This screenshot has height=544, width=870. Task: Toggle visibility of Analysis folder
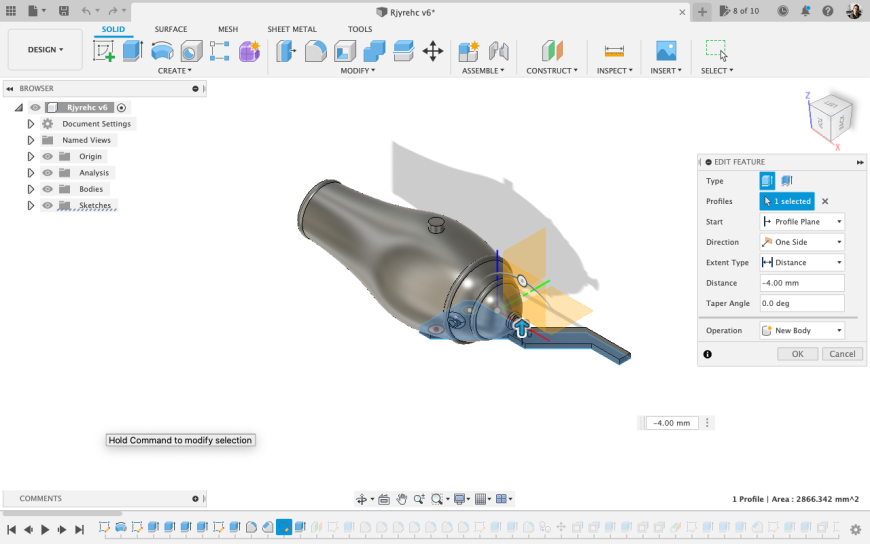click(48, 173)
